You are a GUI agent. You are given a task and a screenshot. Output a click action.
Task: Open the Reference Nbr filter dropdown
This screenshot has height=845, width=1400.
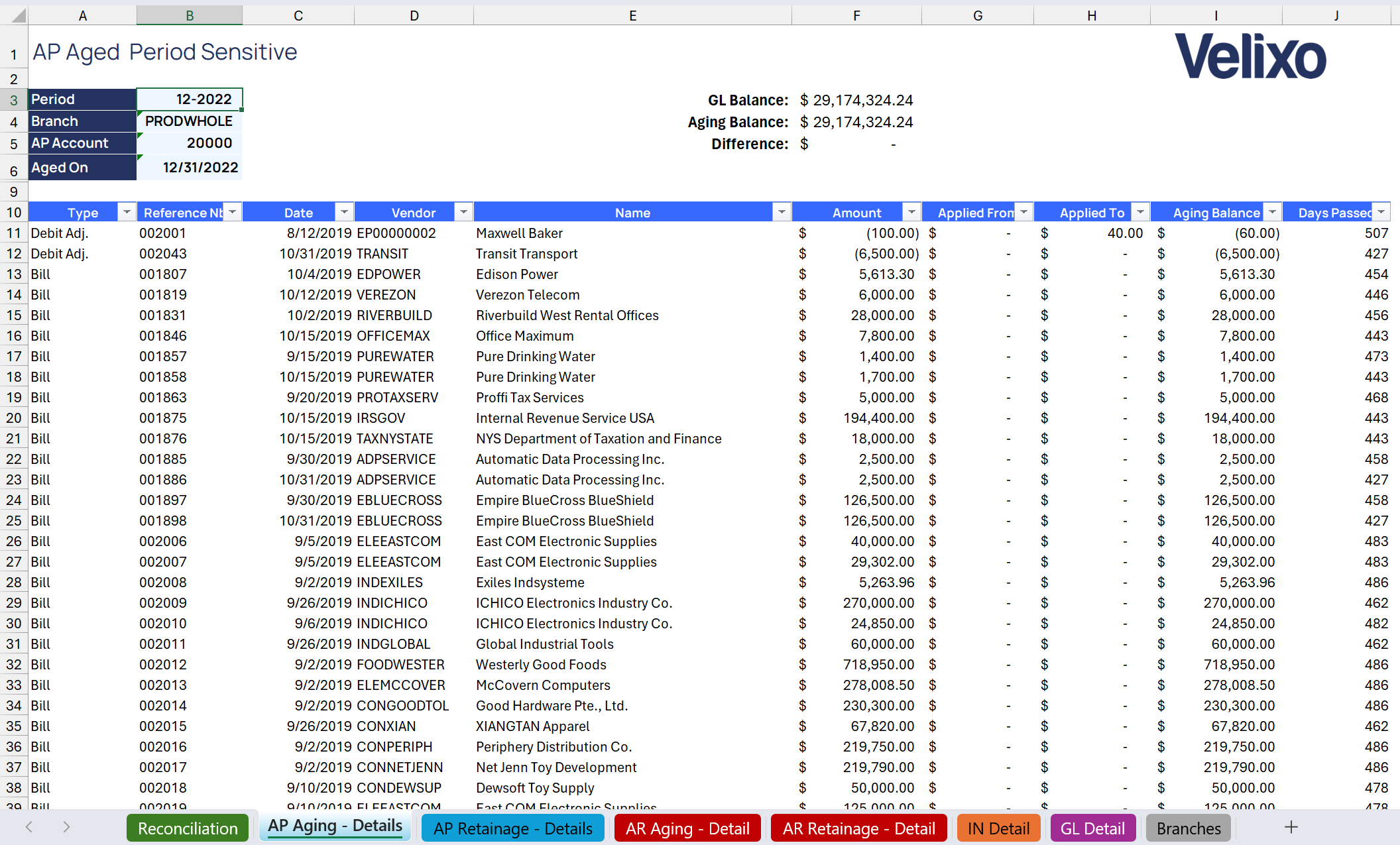click(x=232, y=212)
